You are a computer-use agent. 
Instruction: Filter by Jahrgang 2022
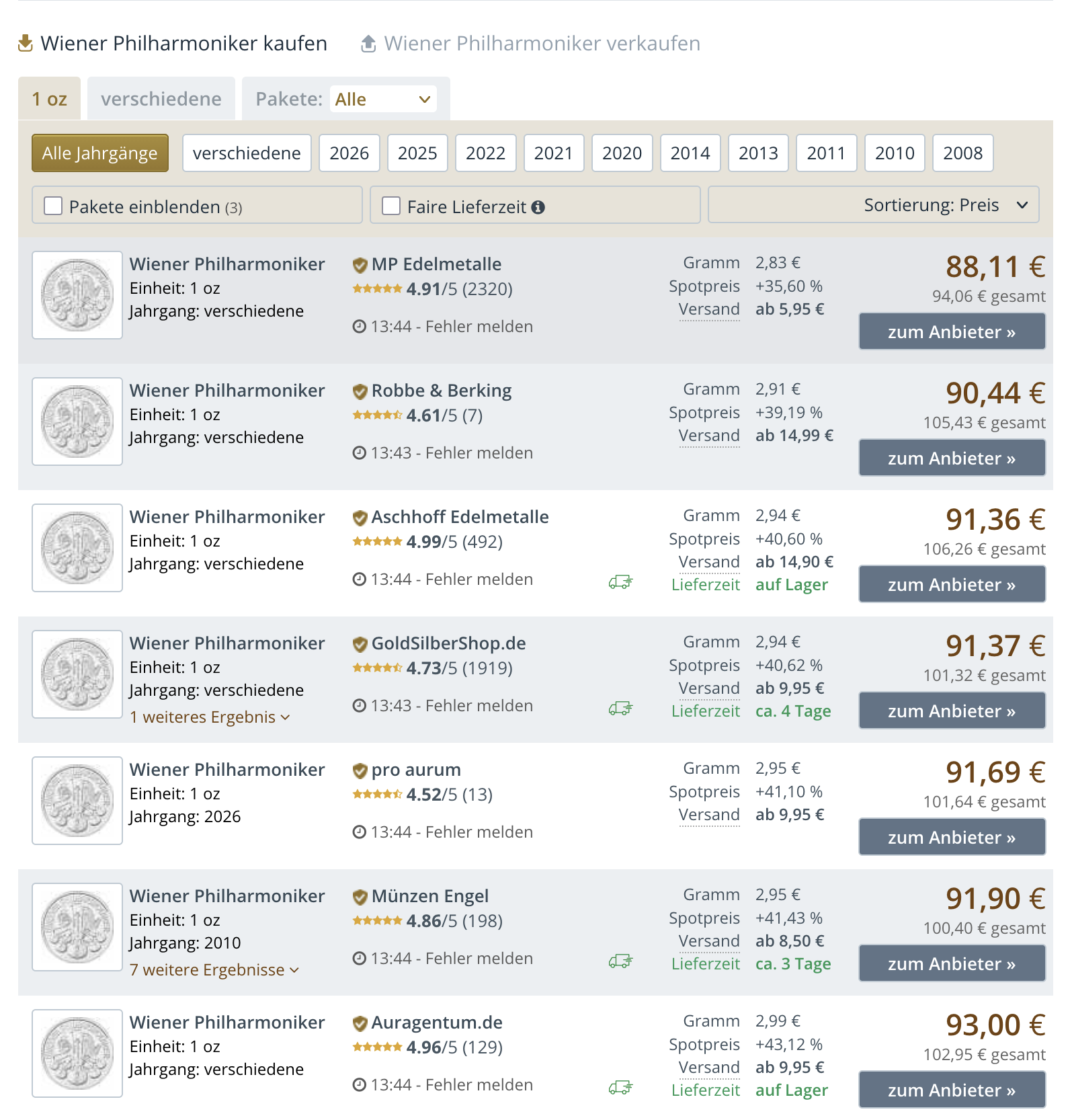[486, 153]
